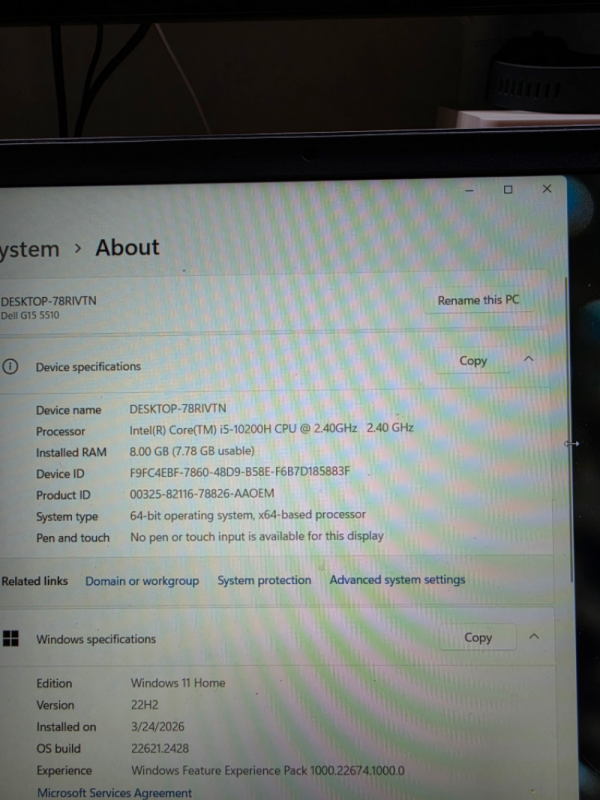The width and height of the screenshot is (600, 800).
Task: Click the Device specifications info icon
Action: [11, 366]
